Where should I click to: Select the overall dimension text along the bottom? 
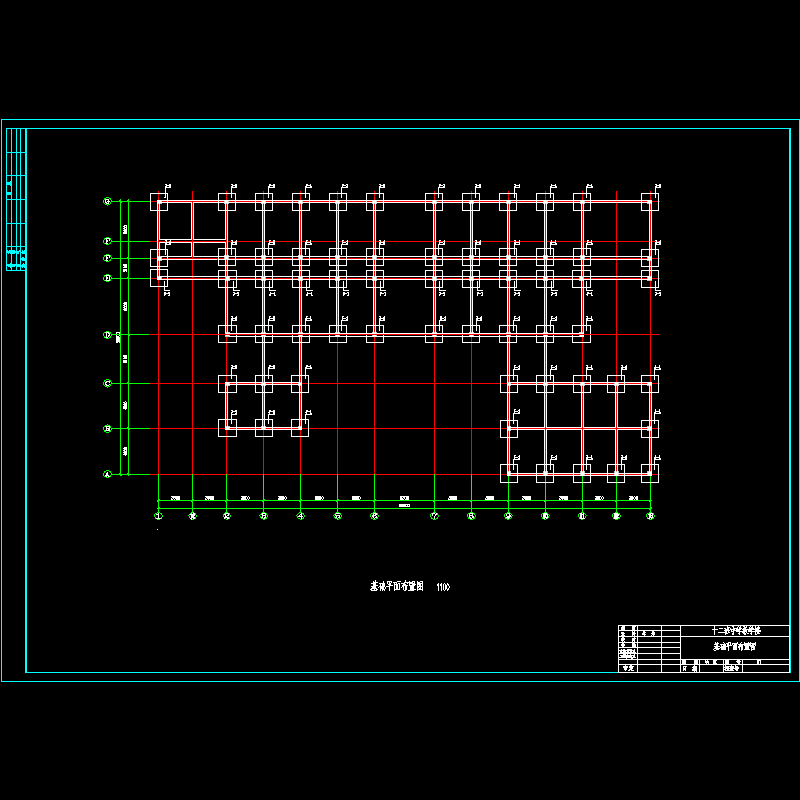pos(404,507)
